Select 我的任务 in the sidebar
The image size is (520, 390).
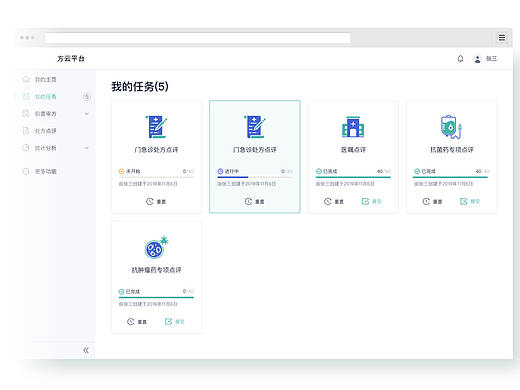46,97
